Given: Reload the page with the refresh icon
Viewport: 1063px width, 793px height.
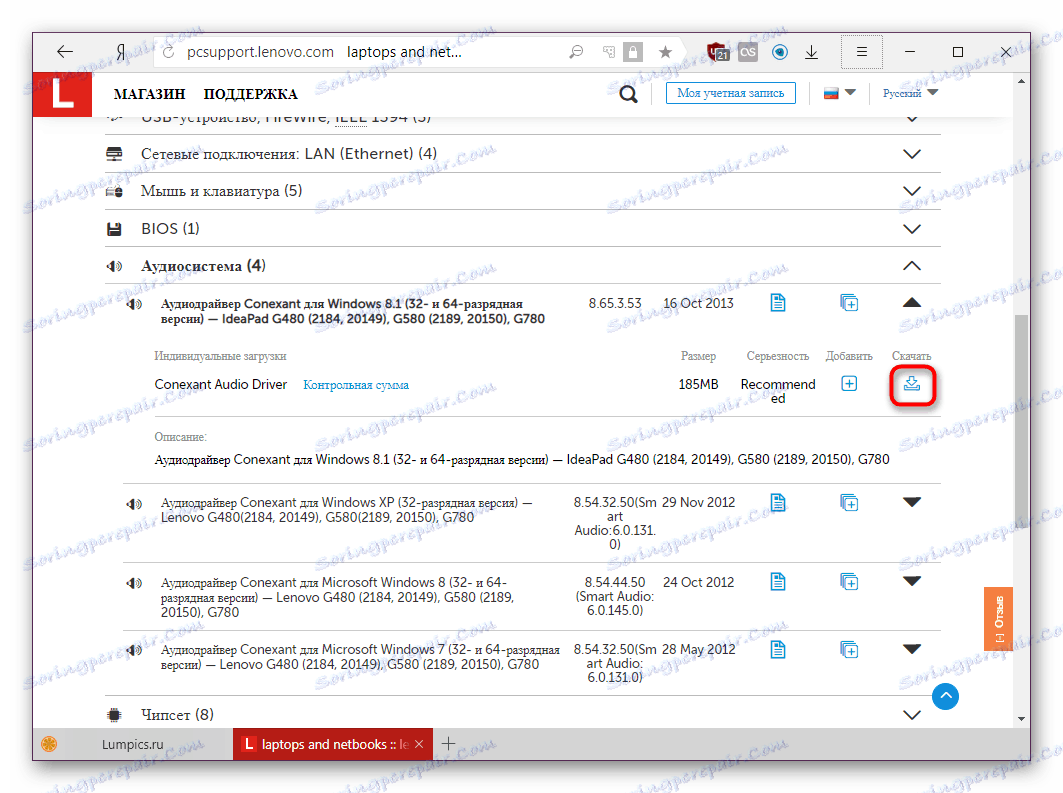Looking at the screenshot, I should (x=169, y=52).
